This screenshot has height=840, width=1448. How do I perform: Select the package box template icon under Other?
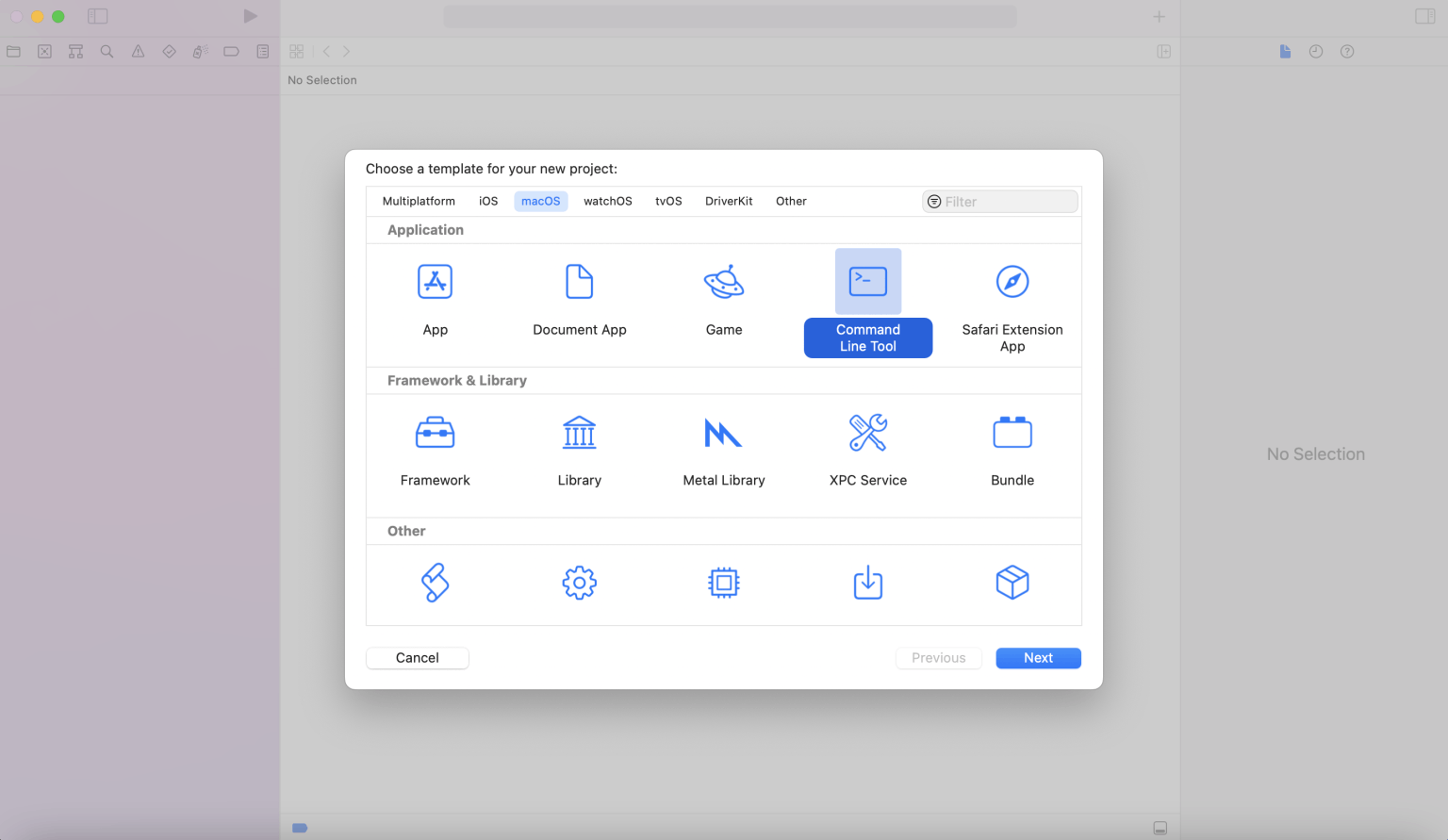pos(1012,583)
